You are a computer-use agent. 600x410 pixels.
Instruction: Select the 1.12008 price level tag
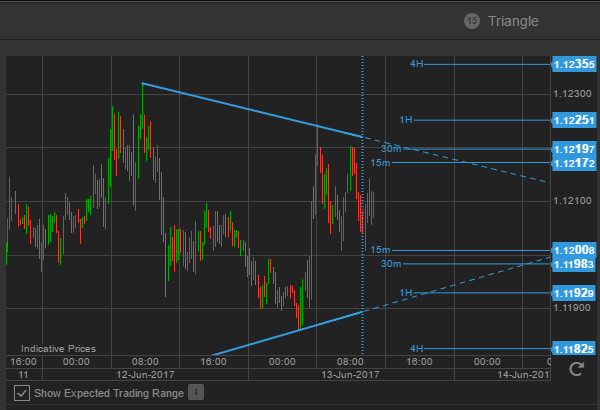click(x=573, y=250)
